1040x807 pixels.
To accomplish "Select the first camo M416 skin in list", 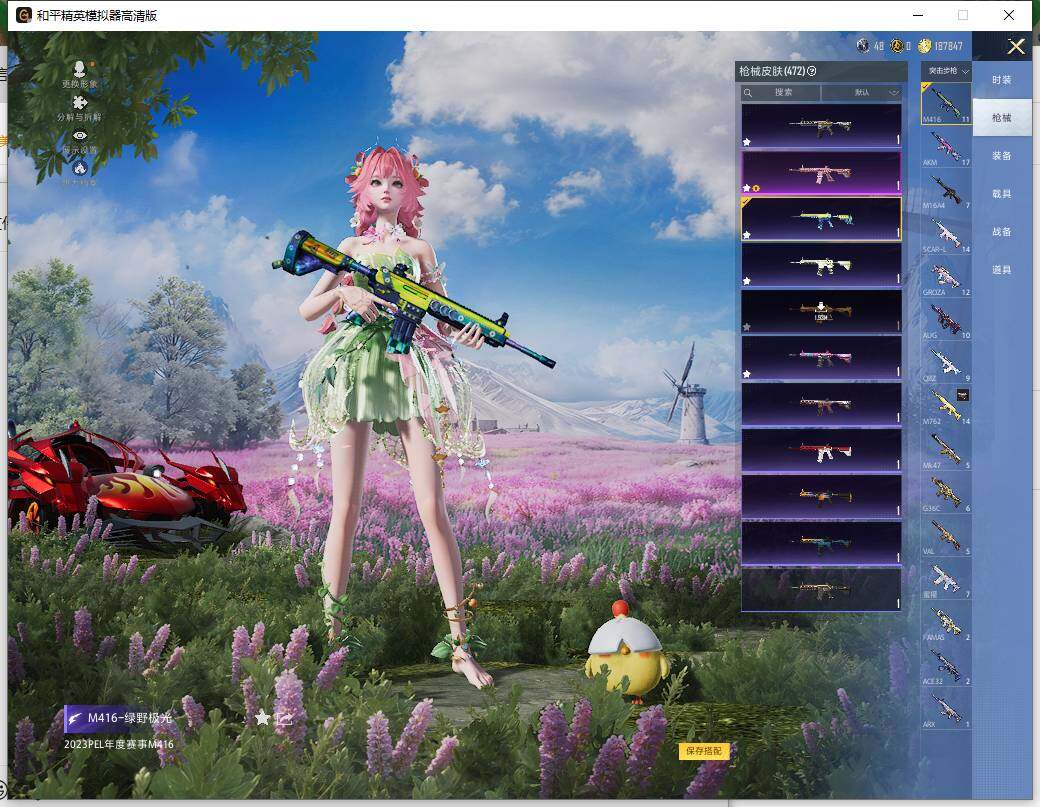I will (x=821, y=125).
